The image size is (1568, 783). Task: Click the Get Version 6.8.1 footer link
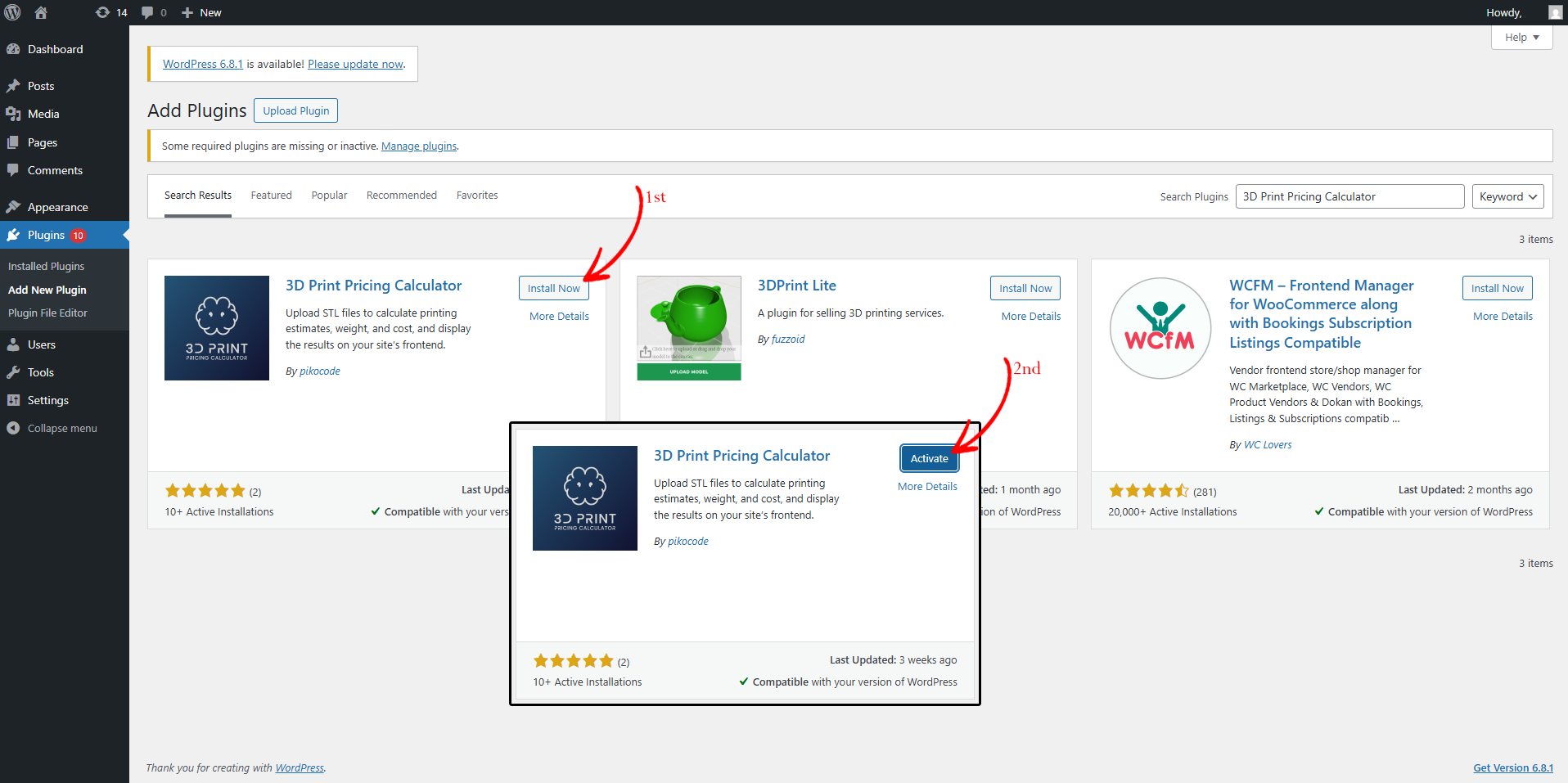coord(1513,767)
